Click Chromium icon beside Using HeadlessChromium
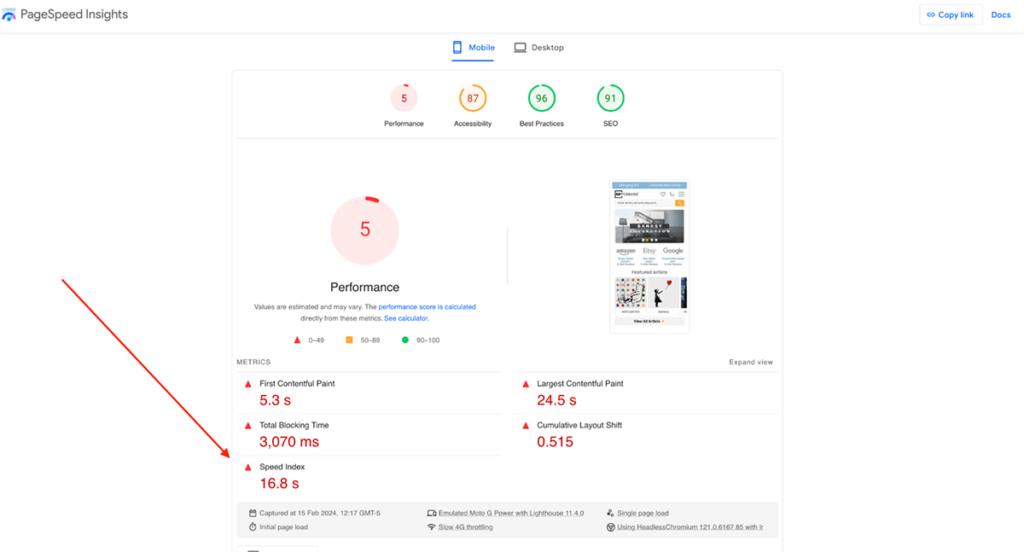 click(x=611, y=527)
